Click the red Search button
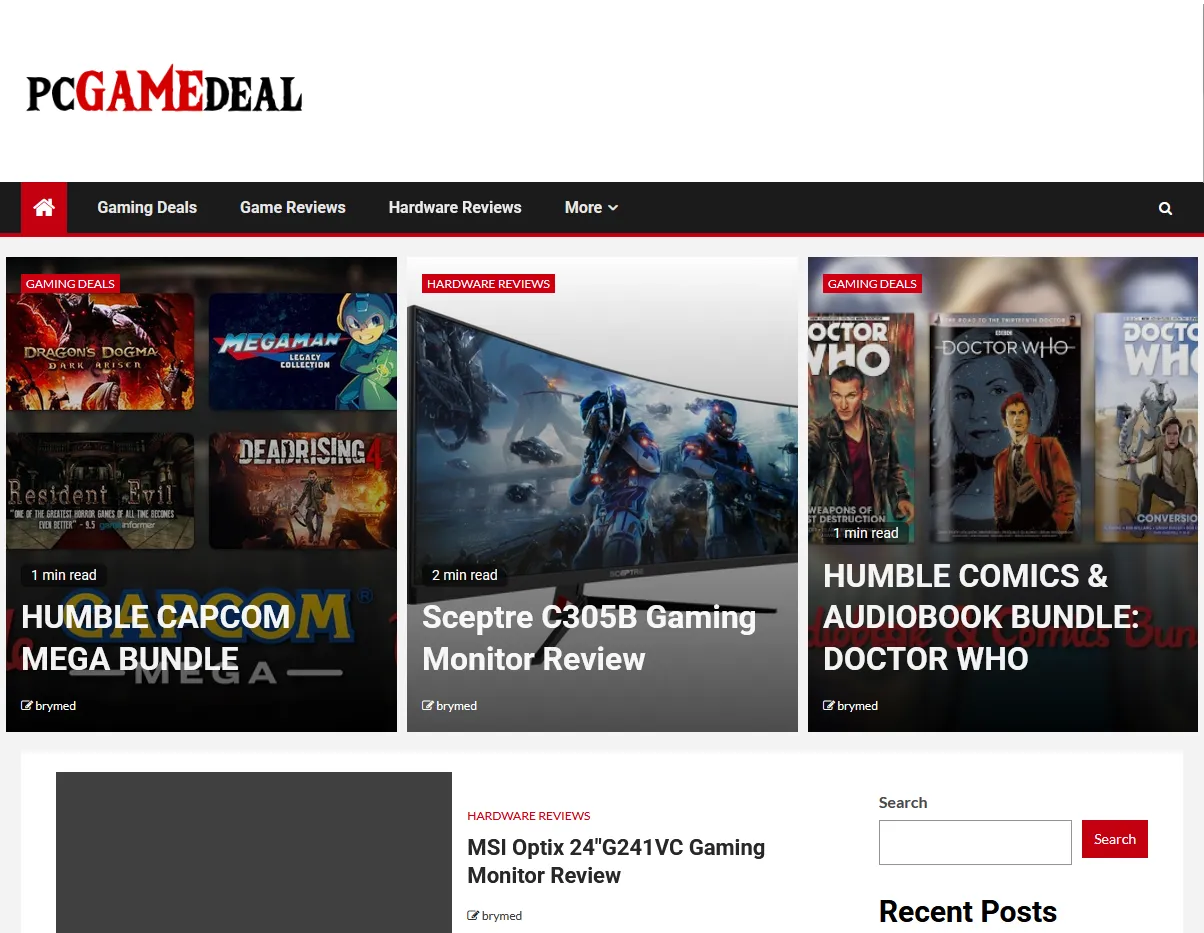 1115,839
